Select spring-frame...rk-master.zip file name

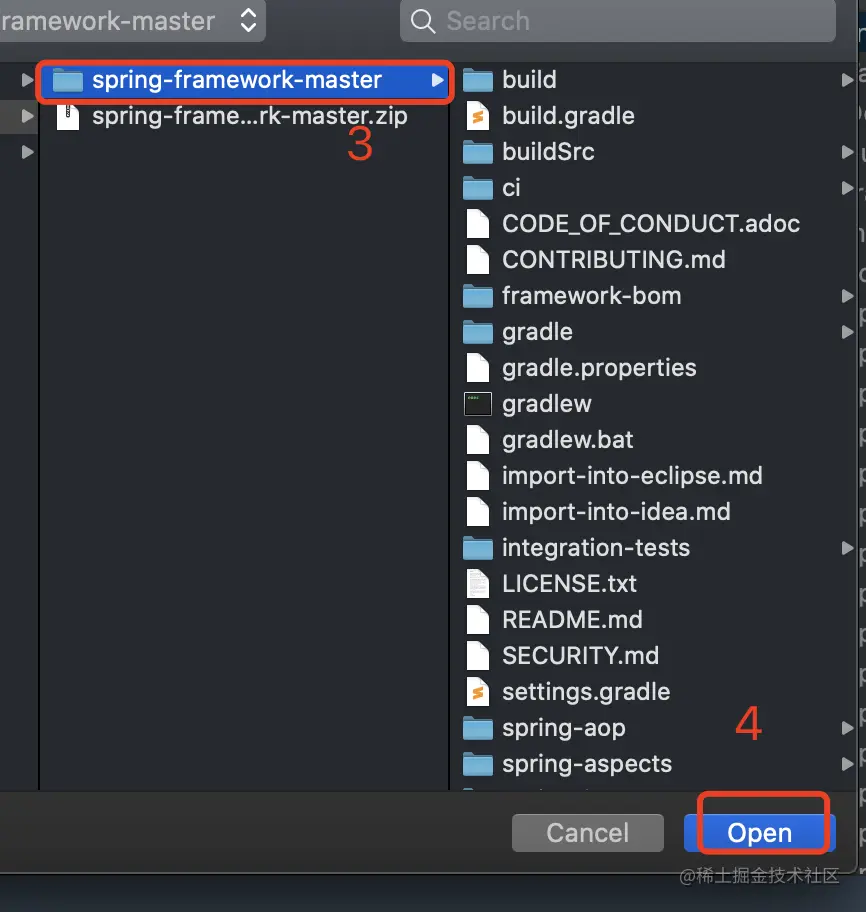(x=250, y=116)
